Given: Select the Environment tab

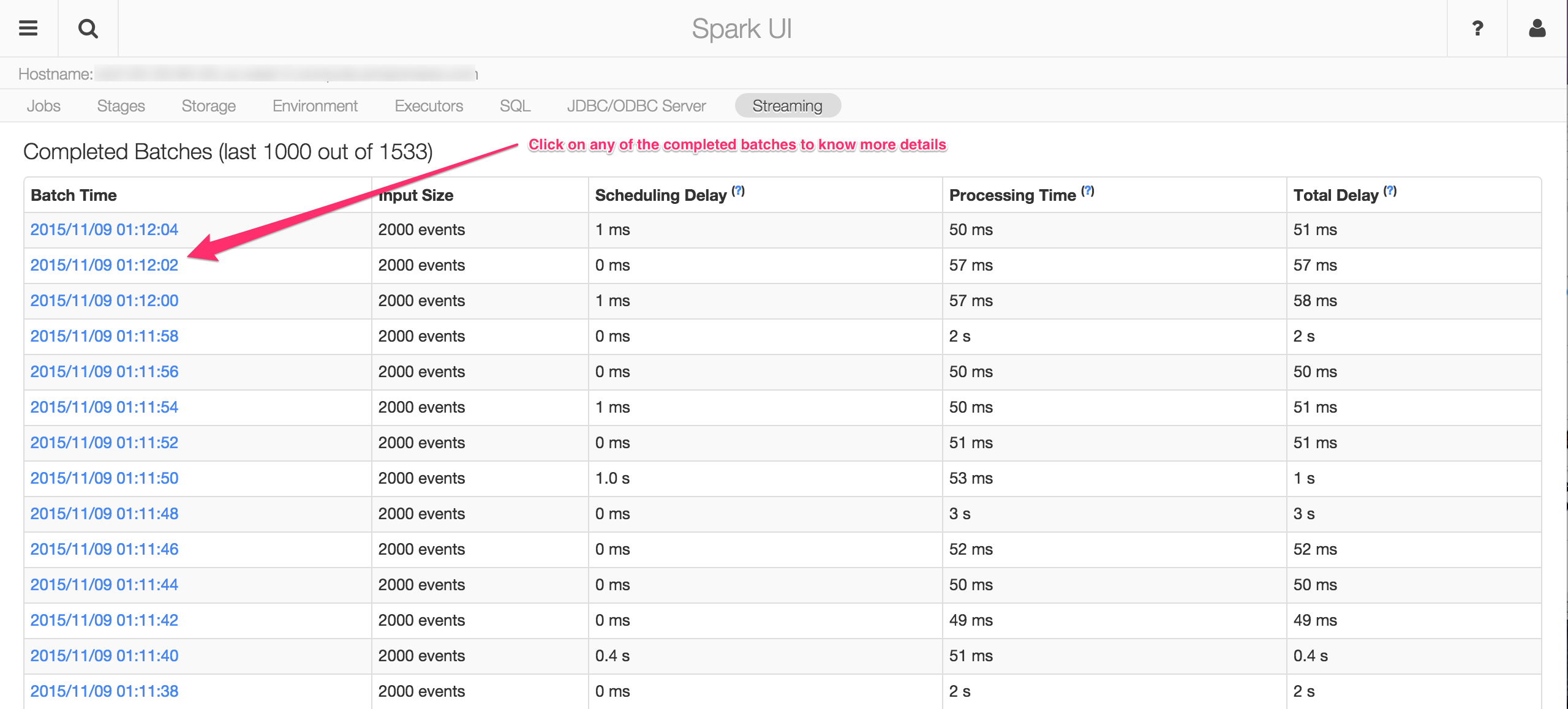Looking at the screenshot, I should point(315,106).
